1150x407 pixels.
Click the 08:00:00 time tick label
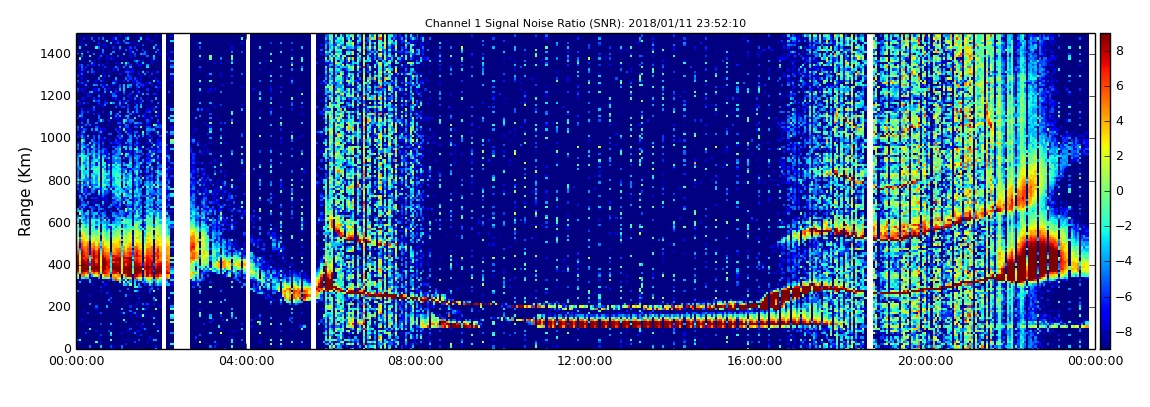417,361
